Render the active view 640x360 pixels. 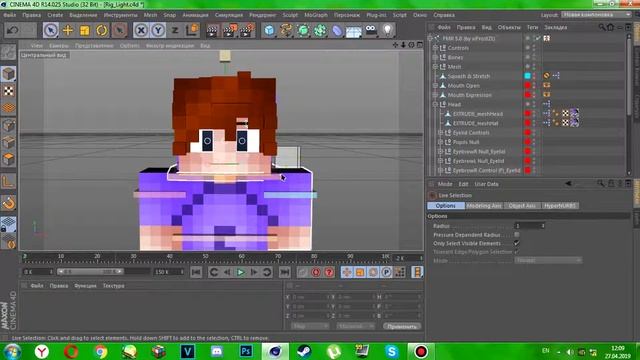pos(212,30)
